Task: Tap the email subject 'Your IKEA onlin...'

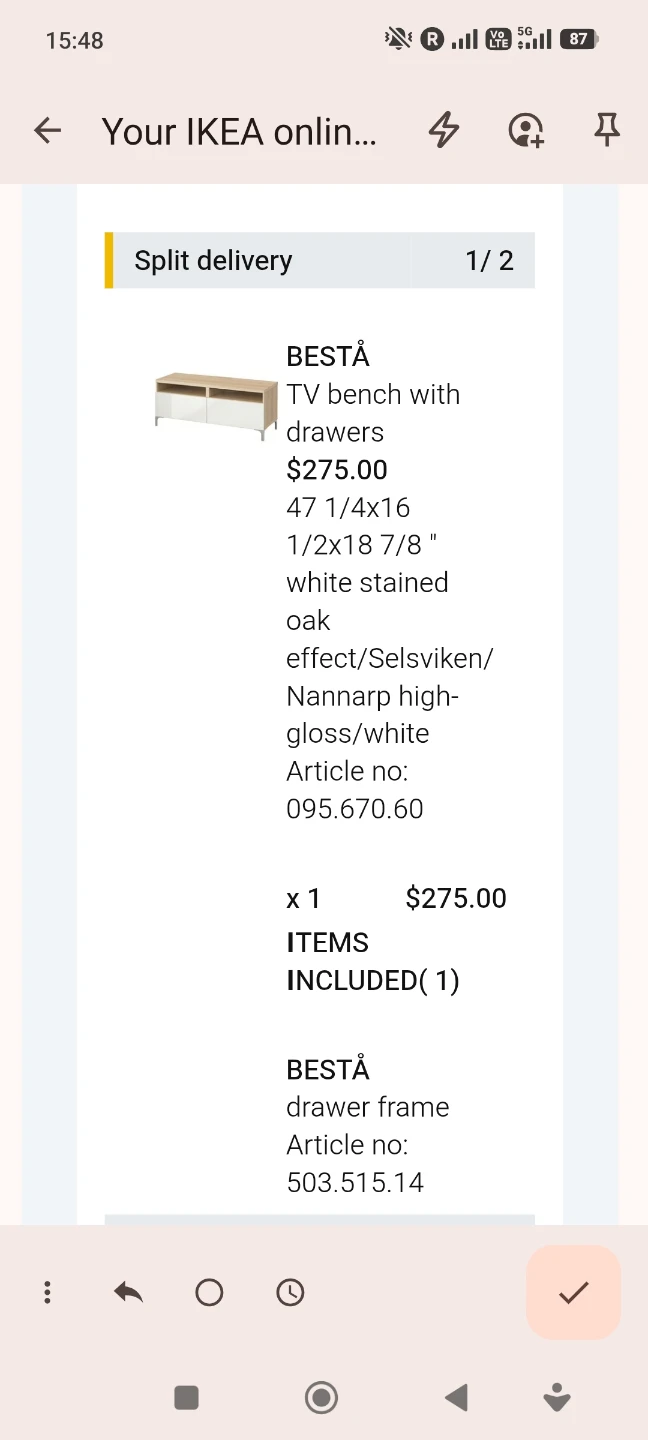Action: [240, 131]
